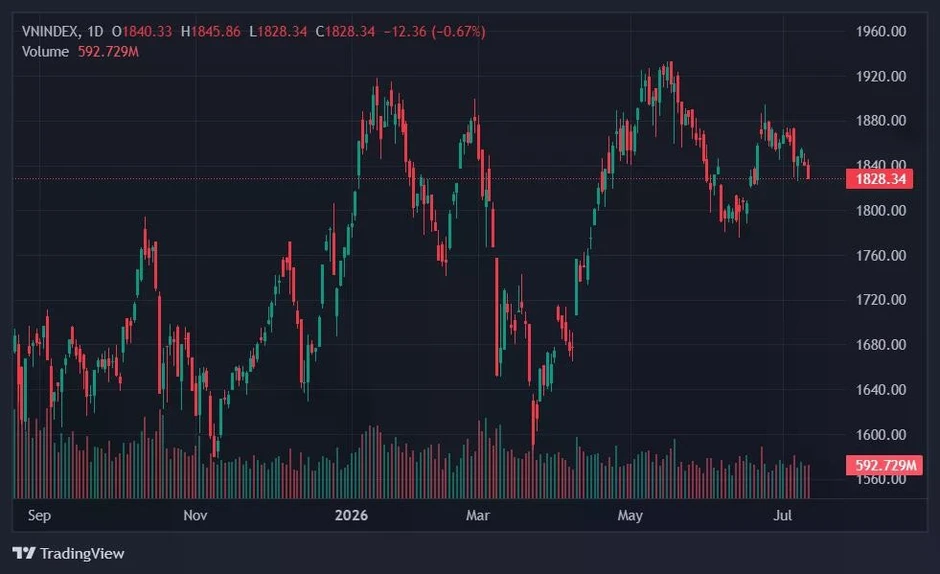Click the 1600.00 price axis label
940x574 pixels.
pos(881,434)
